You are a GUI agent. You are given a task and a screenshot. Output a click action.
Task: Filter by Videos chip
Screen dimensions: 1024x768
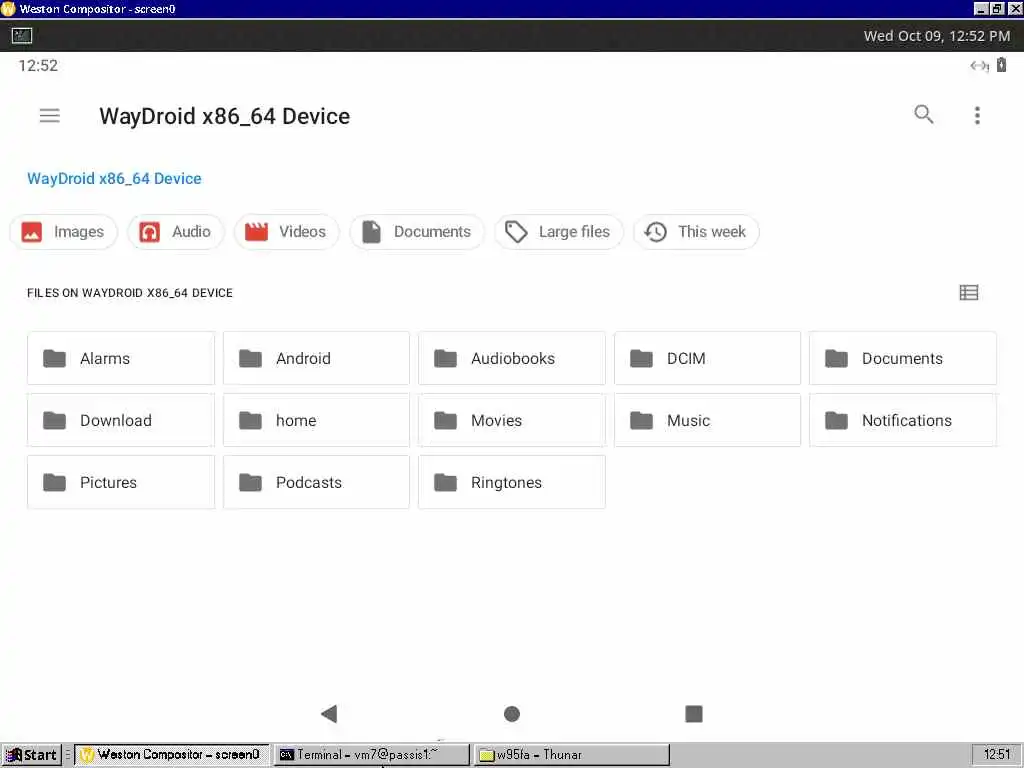coord(286,232)
